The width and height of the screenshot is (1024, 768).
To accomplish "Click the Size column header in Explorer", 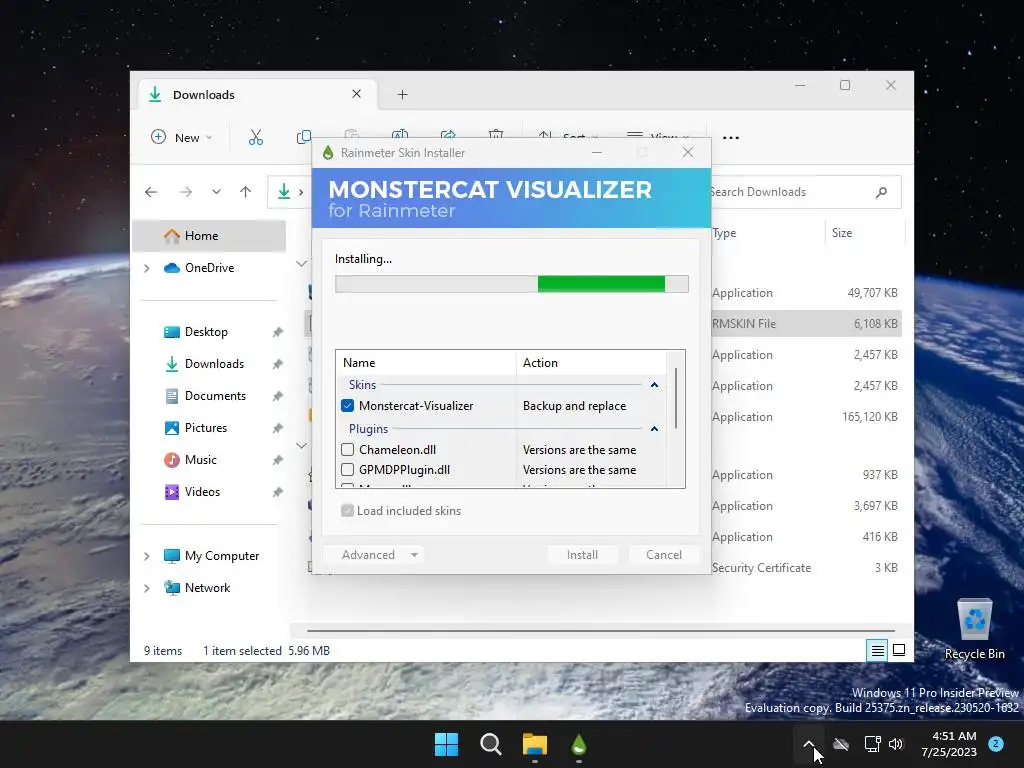I will 865,232.
